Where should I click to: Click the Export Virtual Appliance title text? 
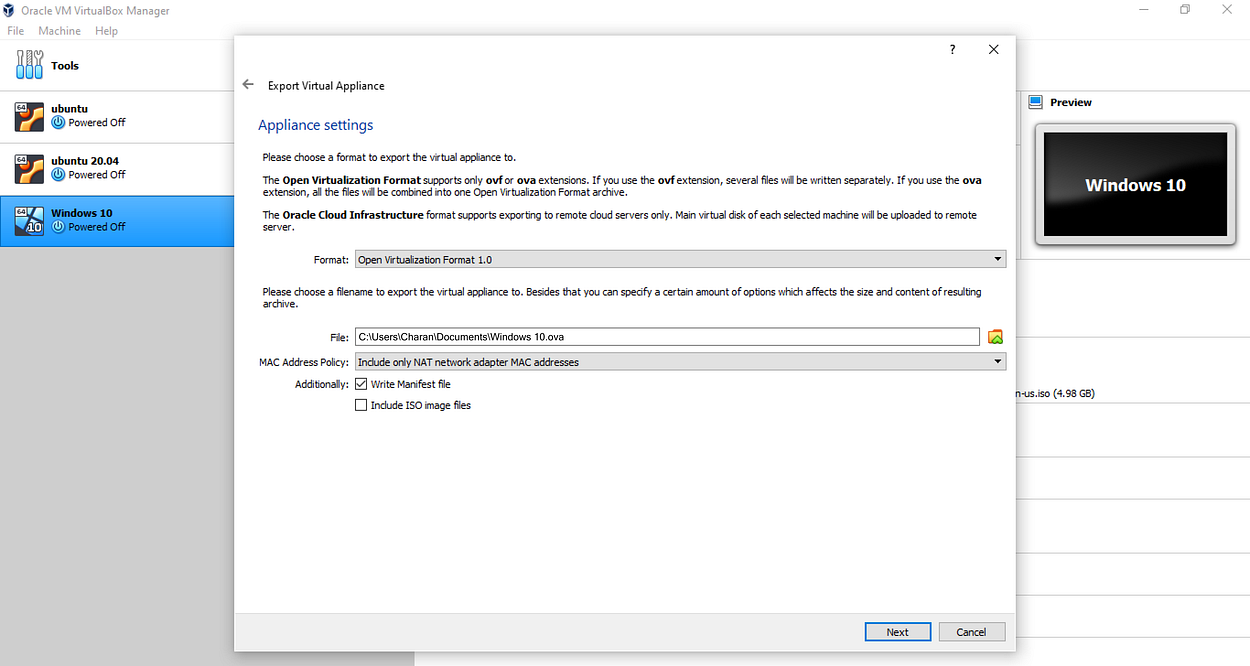[326, 86]
